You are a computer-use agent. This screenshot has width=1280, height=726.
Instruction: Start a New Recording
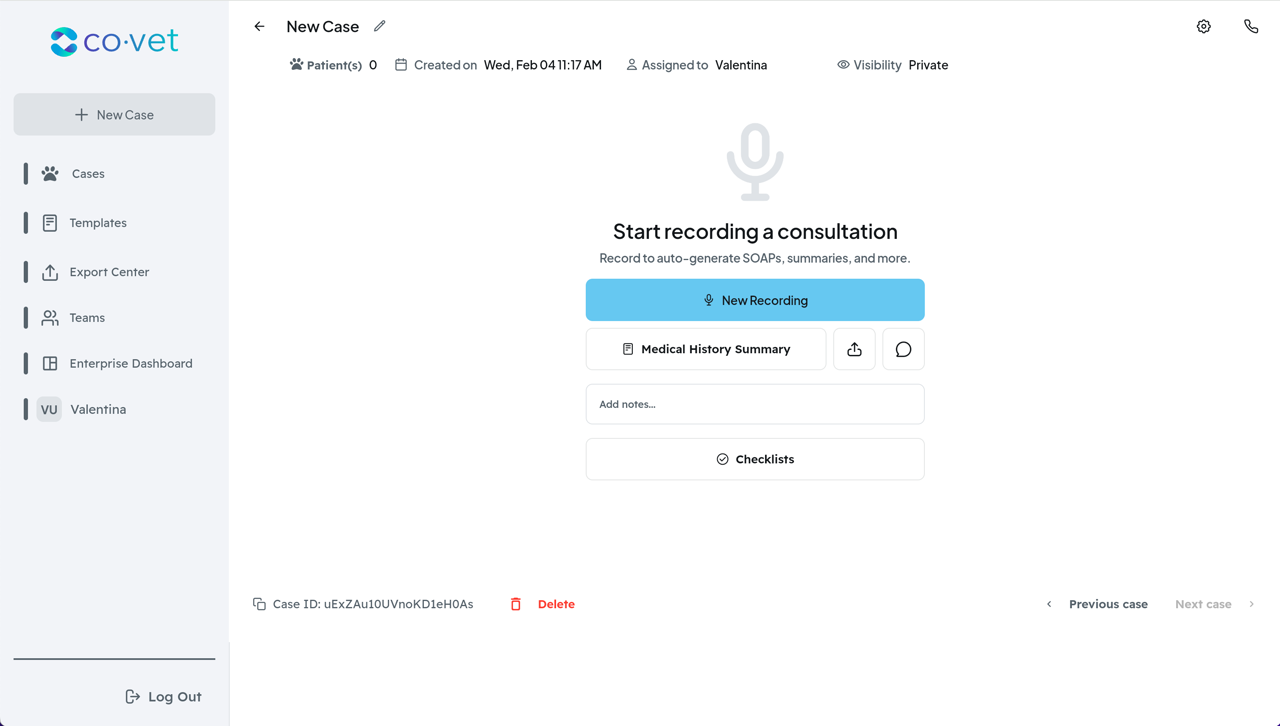tap(755, 300)
